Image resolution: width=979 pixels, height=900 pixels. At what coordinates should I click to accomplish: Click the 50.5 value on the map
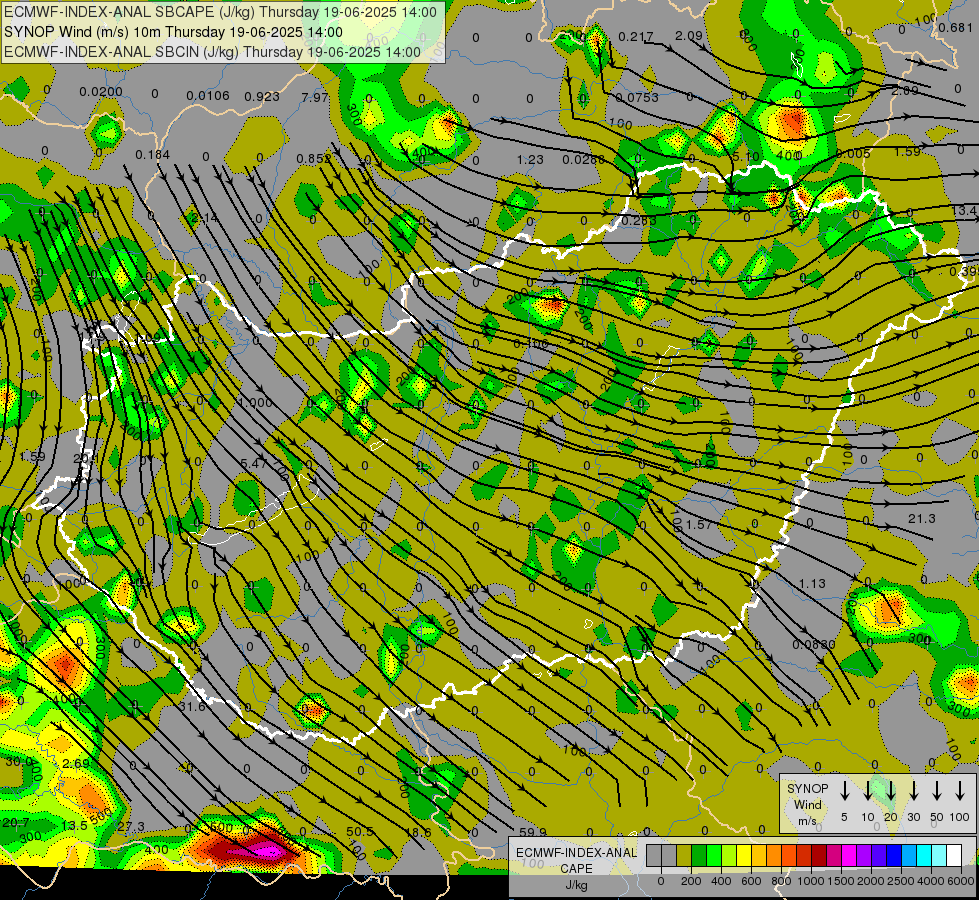tap(360, 831)
